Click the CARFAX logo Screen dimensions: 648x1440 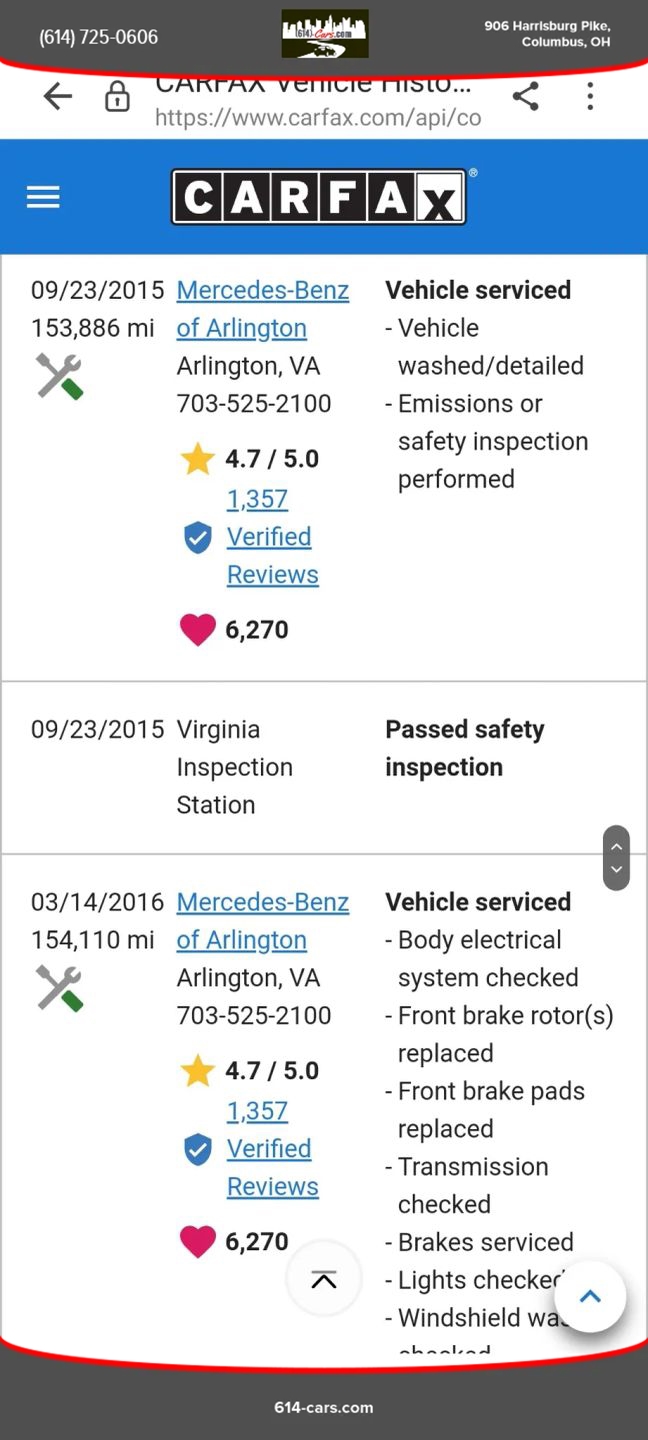click(x=319, y=197)
